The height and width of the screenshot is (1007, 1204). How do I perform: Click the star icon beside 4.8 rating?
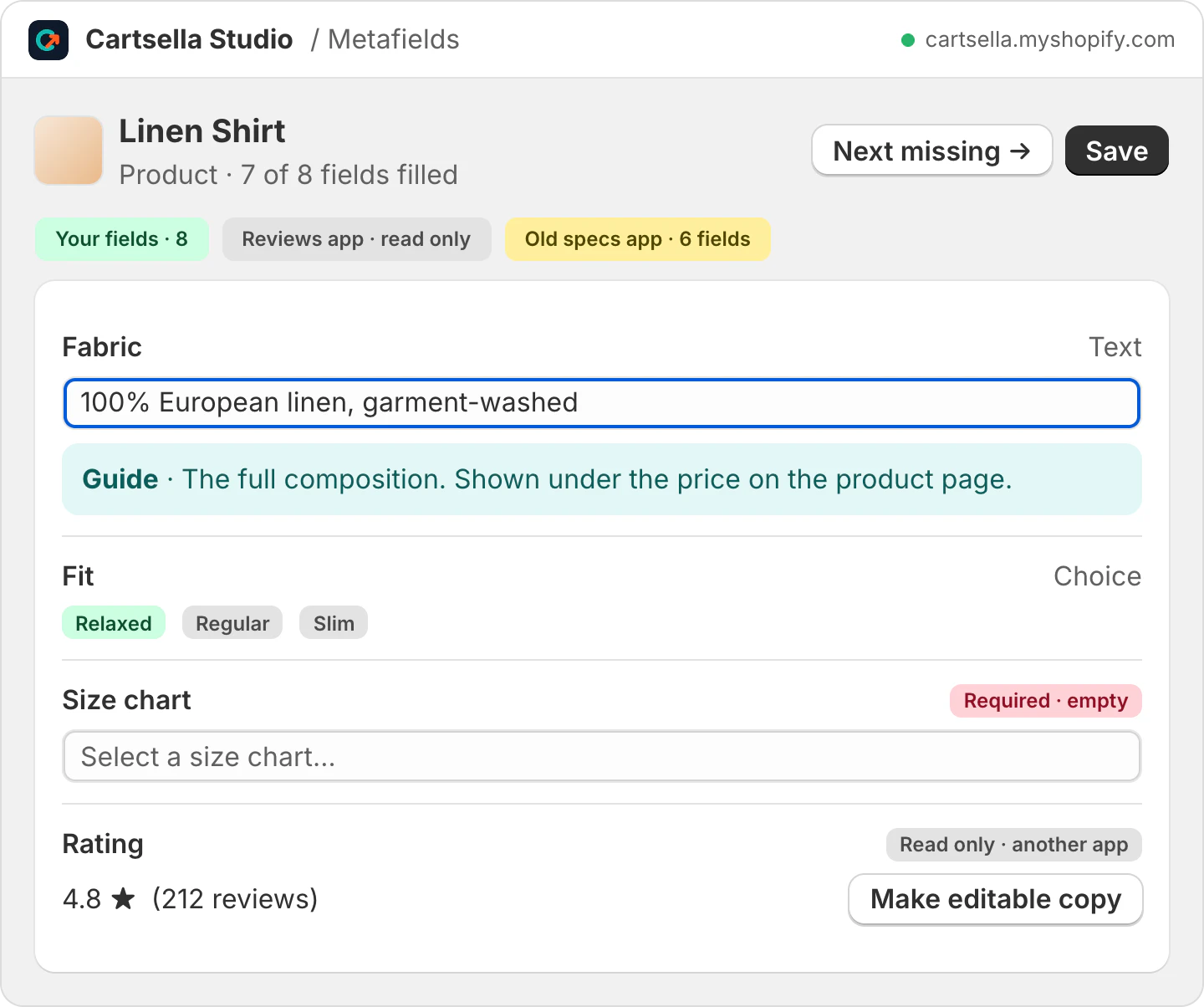click(123, 899)
